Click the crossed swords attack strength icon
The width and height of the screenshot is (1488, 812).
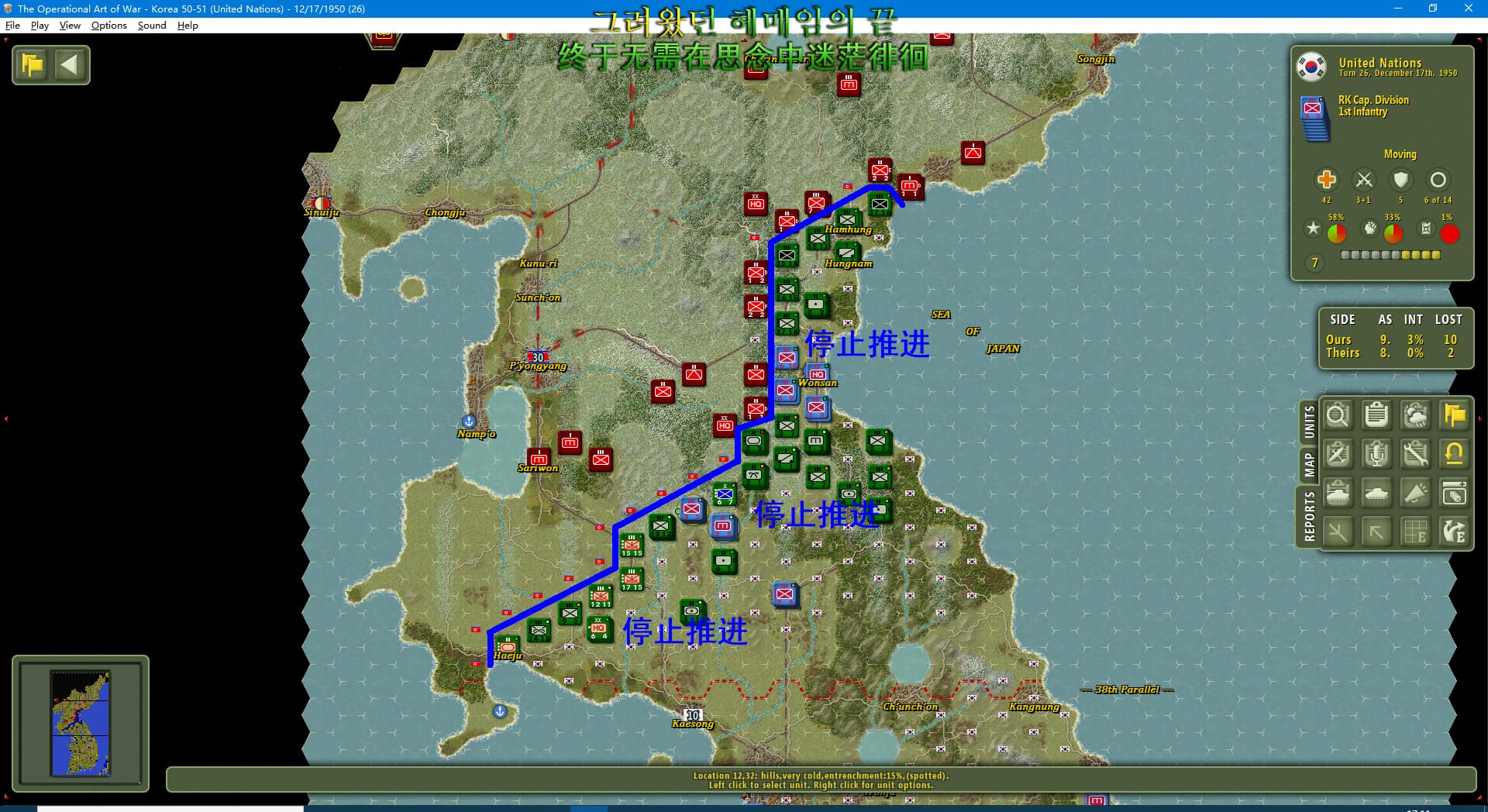pos(1364,180)
